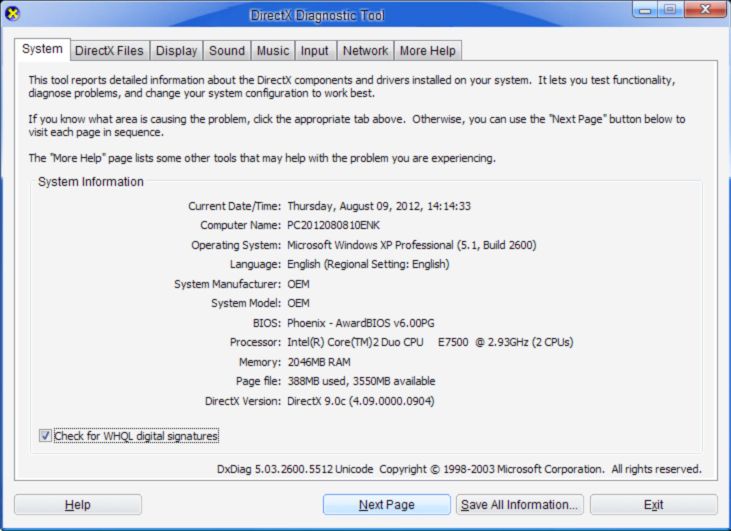Go to Next Page
The image size is (731, 531).
pyautogui.click(x=386, y=504)
